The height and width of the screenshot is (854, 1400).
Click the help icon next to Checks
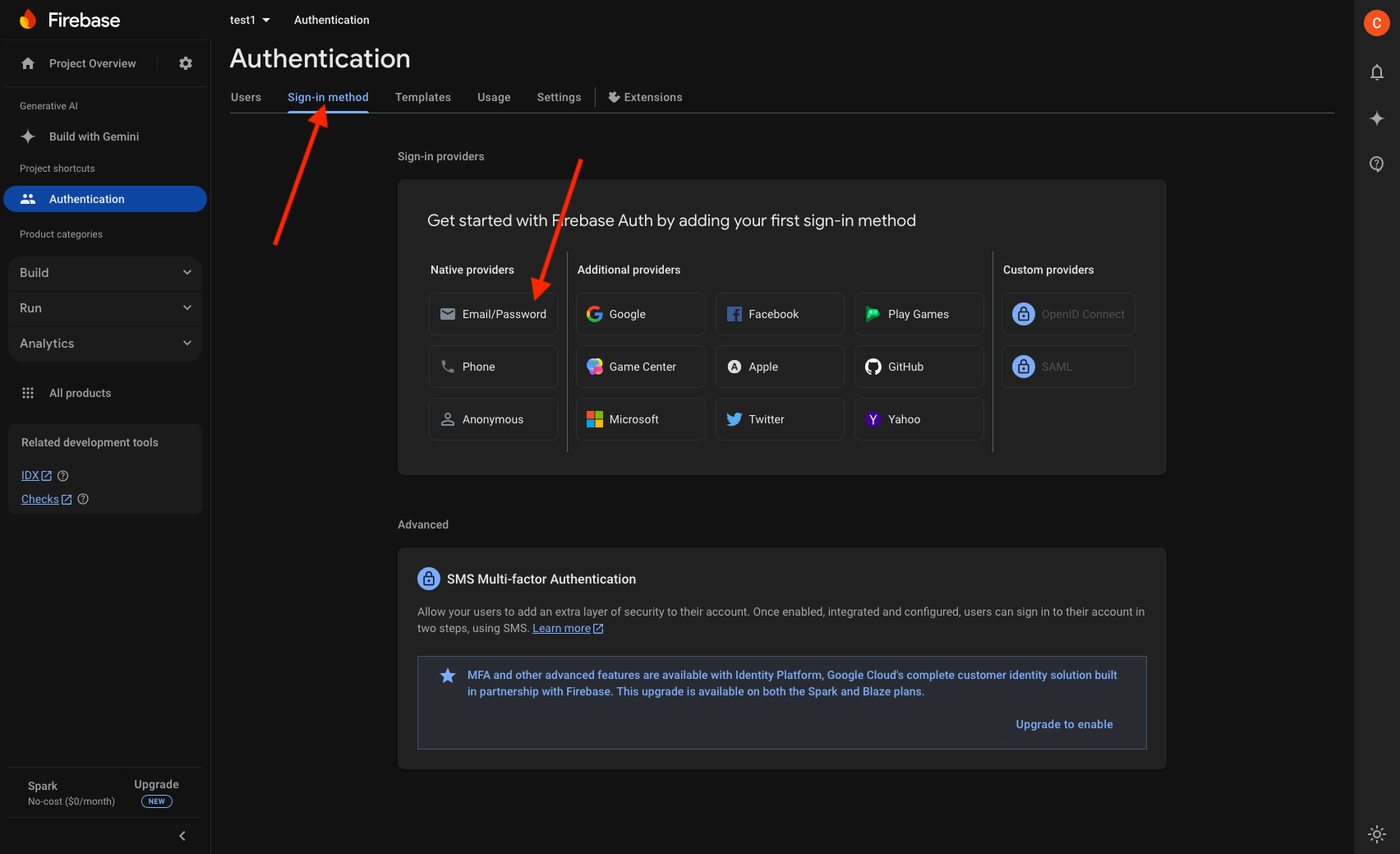(x=83, y=499)
